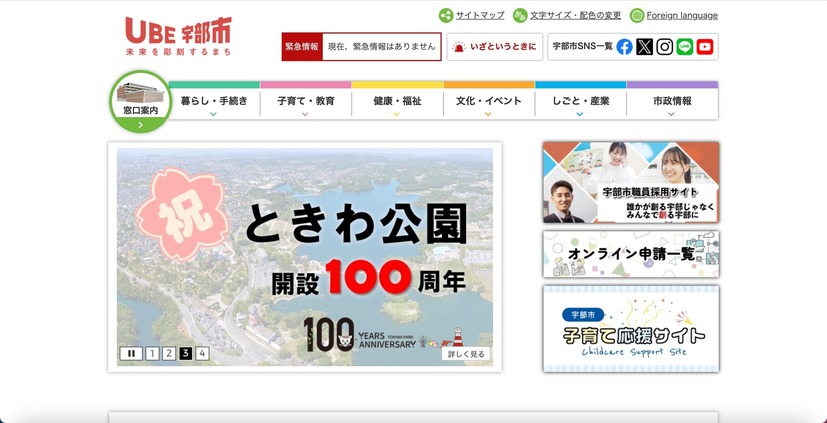The width and height of the screenshot is (827, 423).
Task: Open the YouTube icon
Action: [705, 47]
